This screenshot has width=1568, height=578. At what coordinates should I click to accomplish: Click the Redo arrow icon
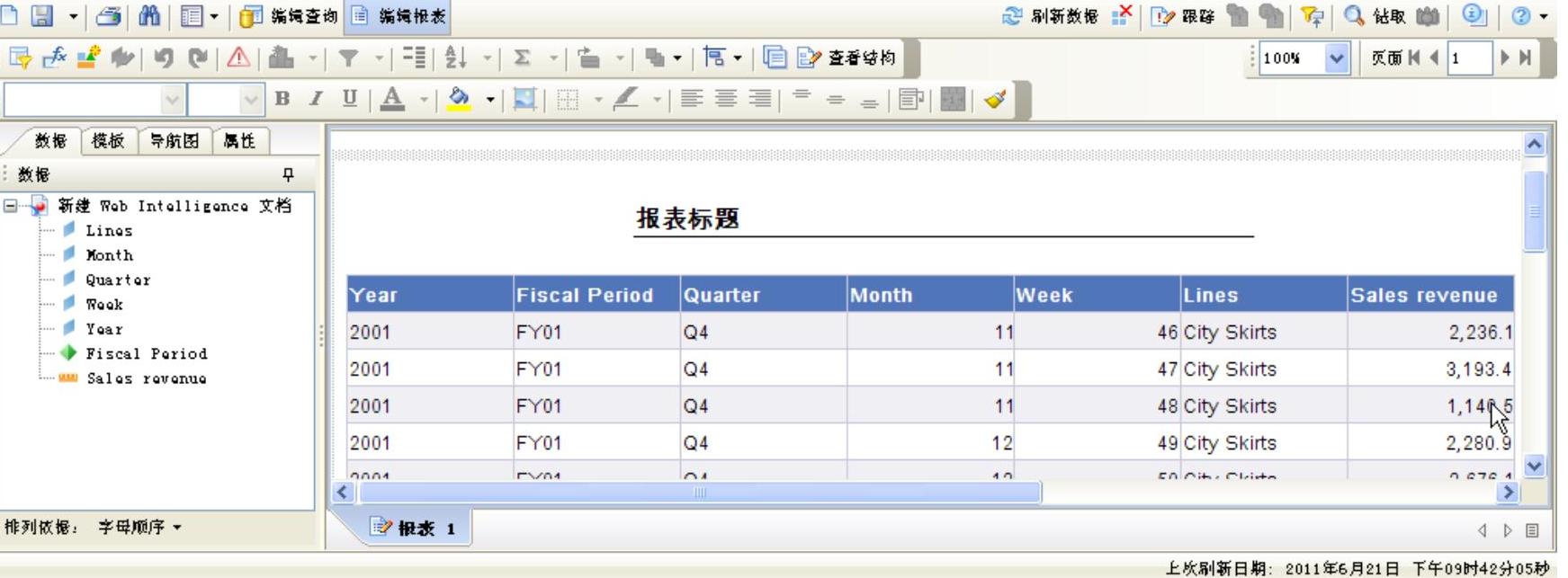point(198,58)
